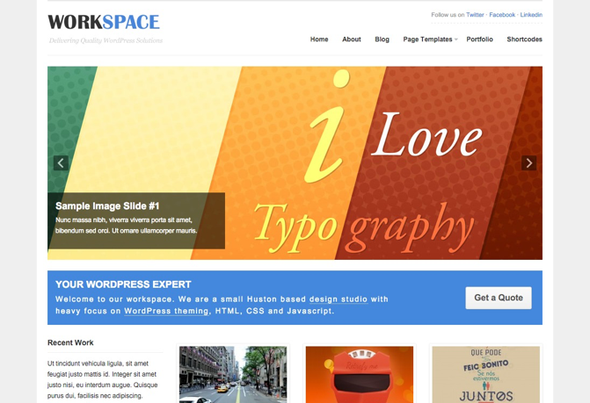Open the design studio link
Screen dimensions: 590x403
338,299
